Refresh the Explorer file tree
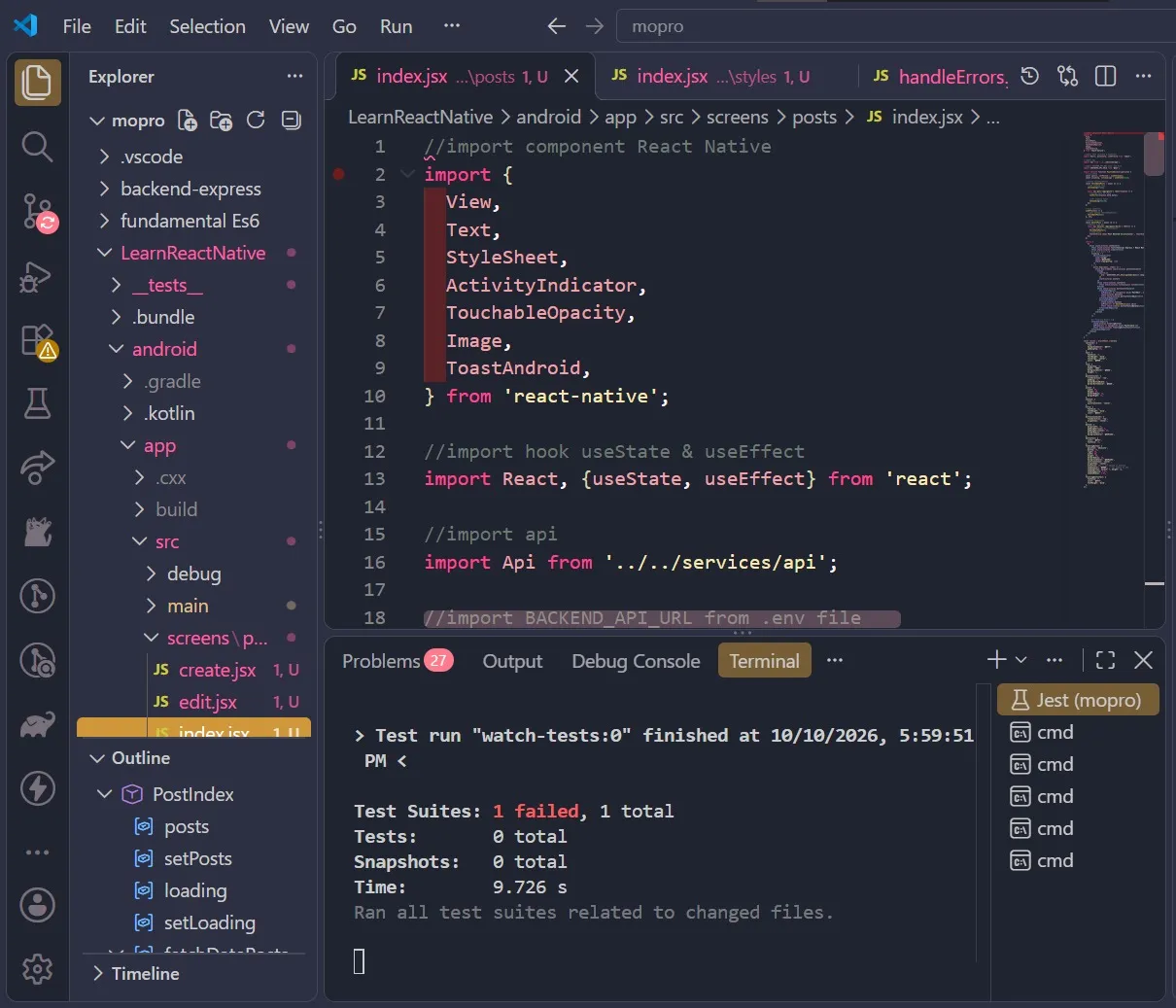 tap(256, 121)
